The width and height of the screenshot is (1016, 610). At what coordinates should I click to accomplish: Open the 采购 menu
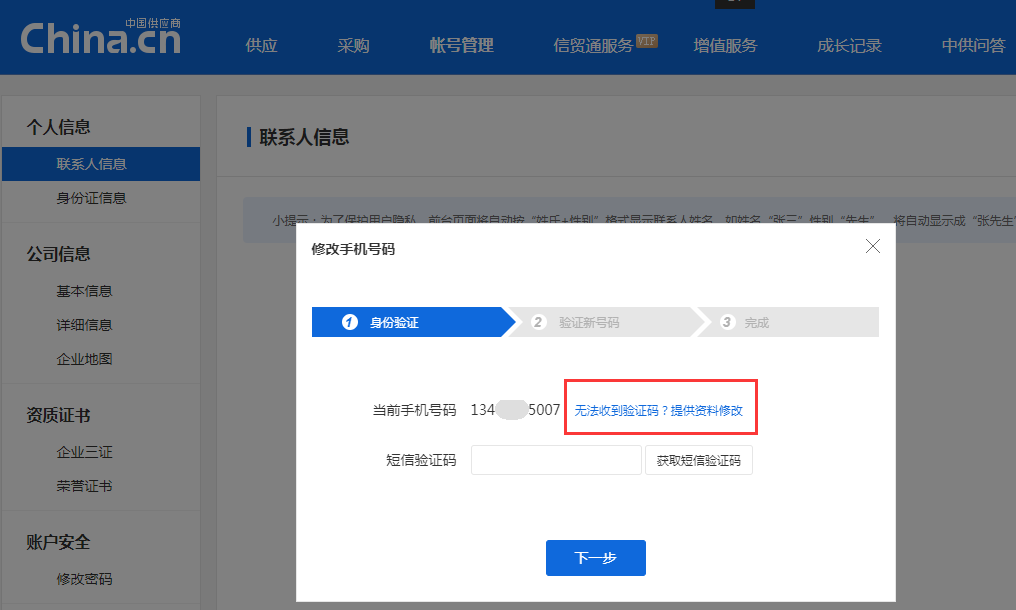pyautogui.click(x=353, y=45)
